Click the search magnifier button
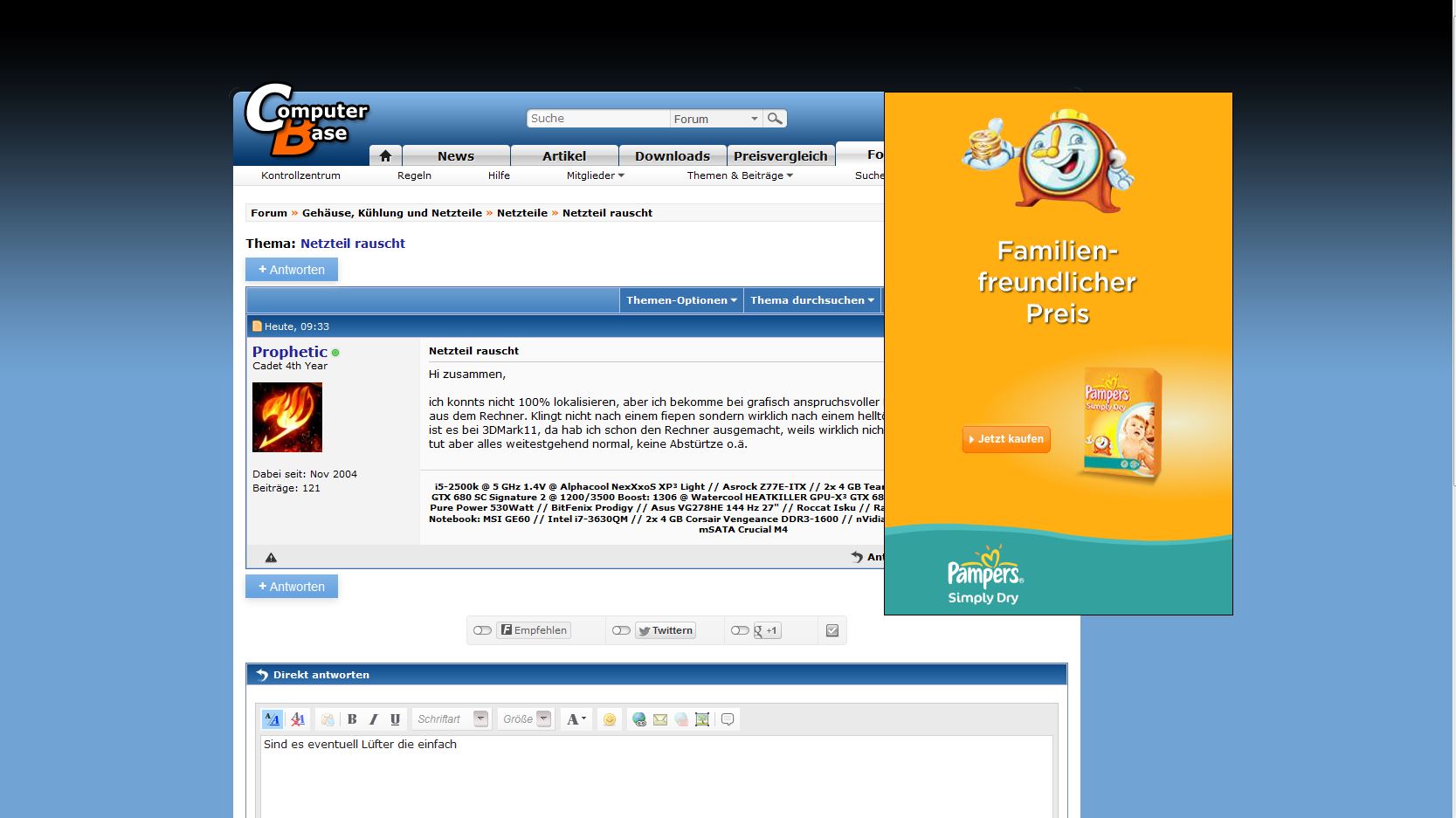 click(x=775, y=119)
